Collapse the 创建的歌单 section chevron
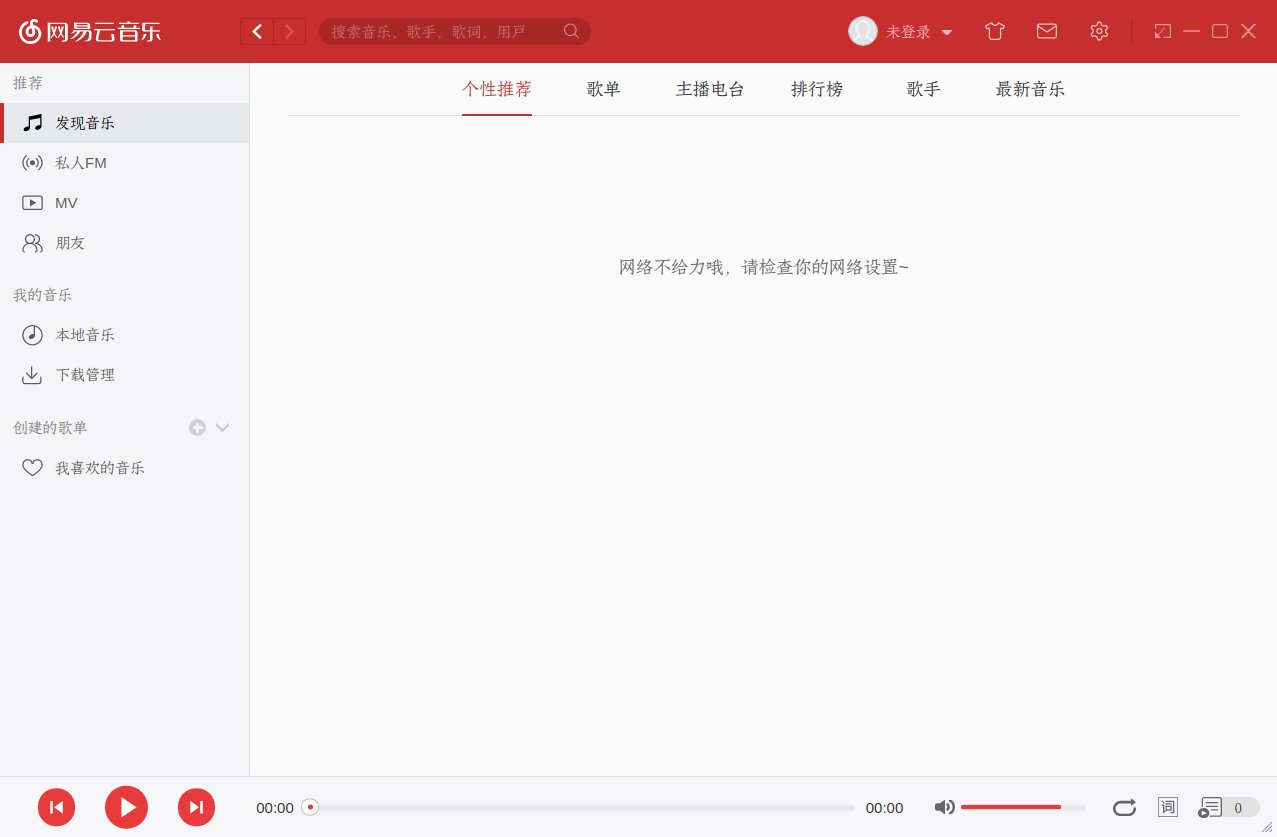1277x837 pixels. (x=223, y=428)
